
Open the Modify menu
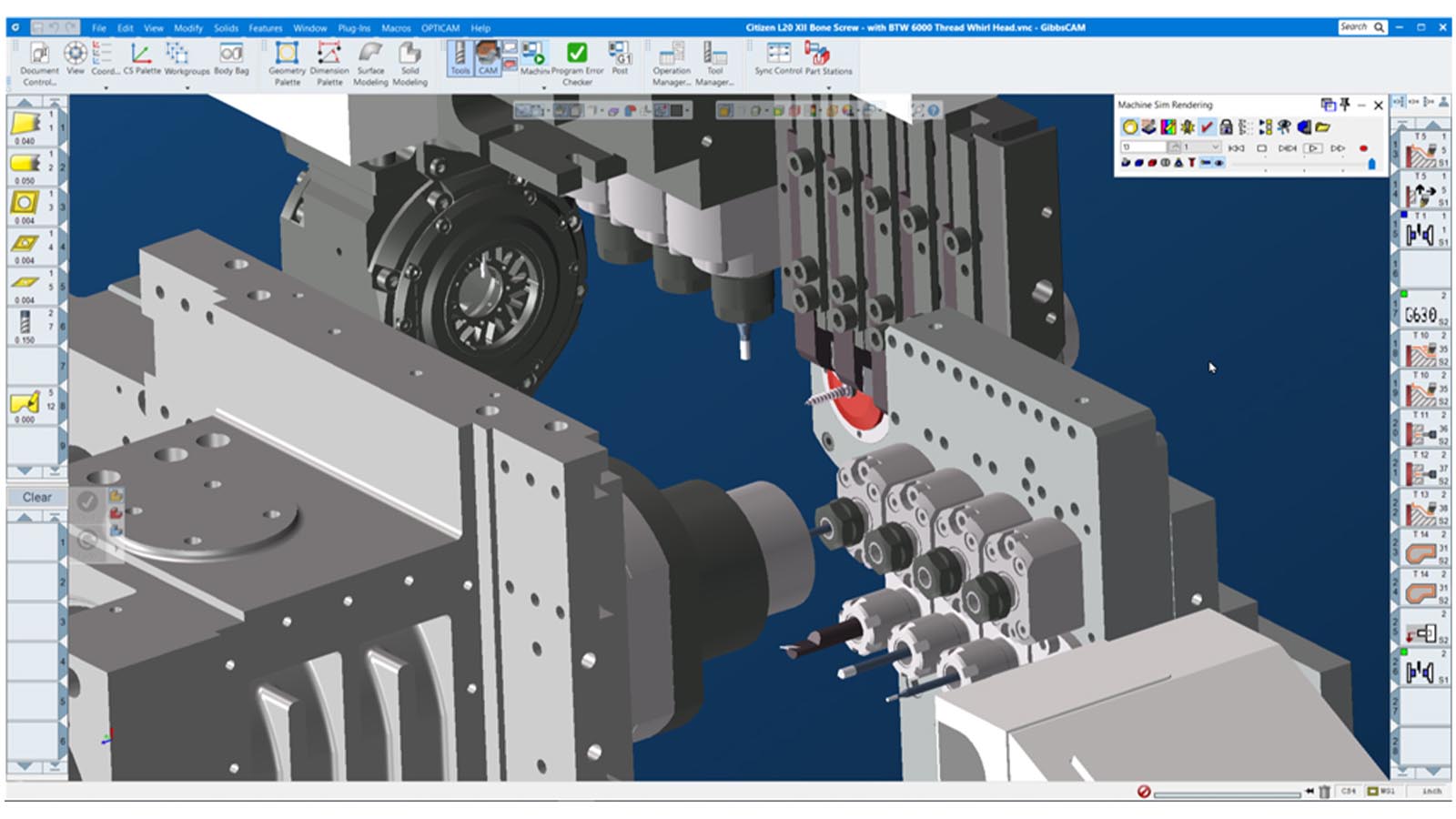click(x=188, y=28)
